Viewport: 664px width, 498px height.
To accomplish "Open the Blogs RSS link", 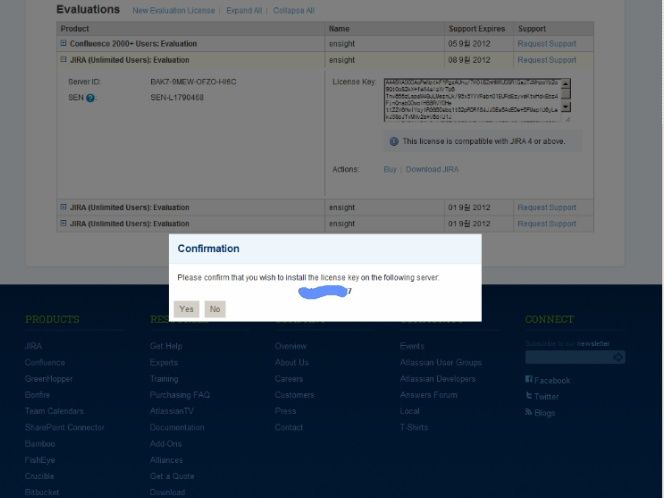I will tap(540, 412).
